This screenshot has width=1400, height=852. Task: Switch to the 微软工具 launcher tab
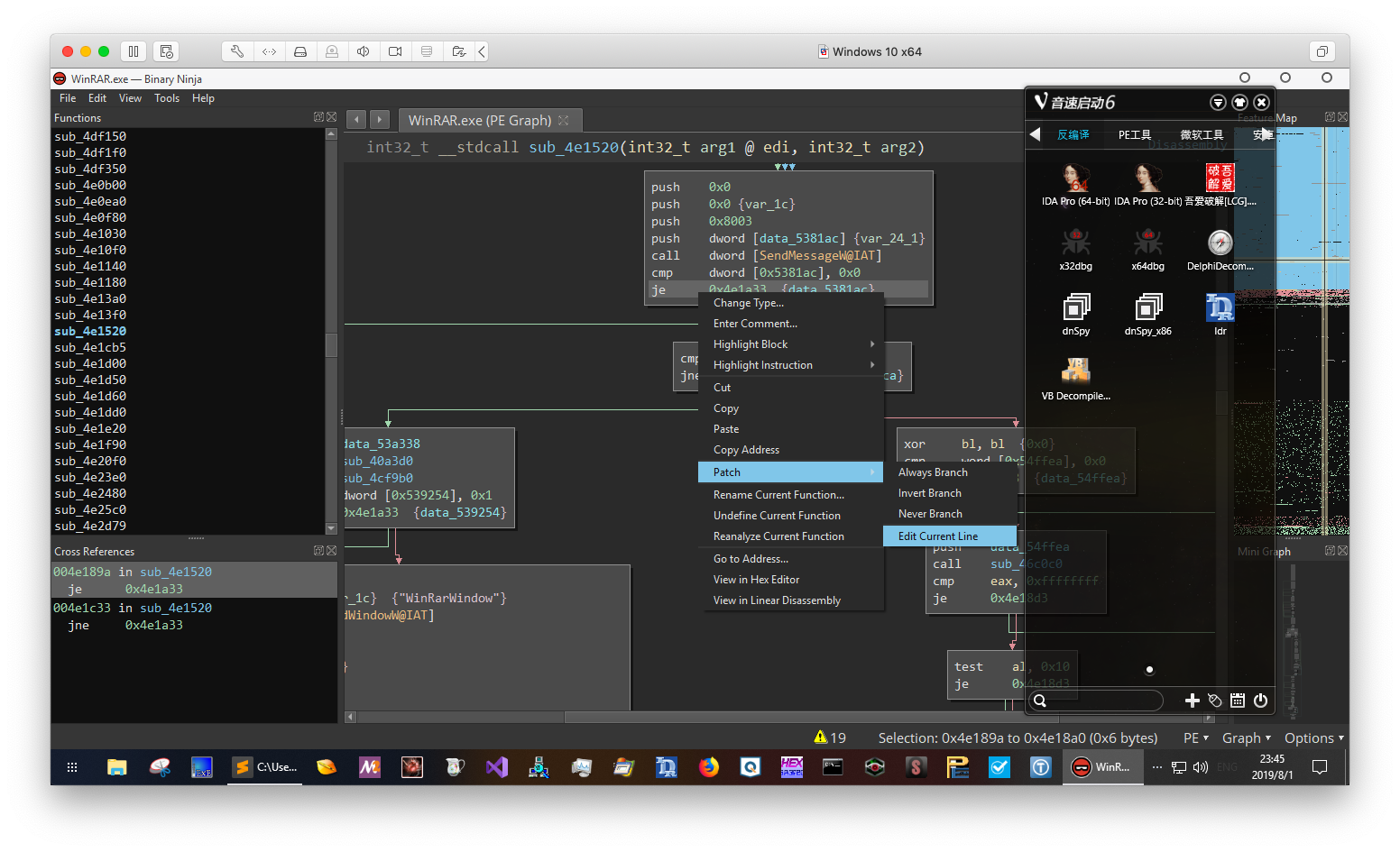(1202, 134)
